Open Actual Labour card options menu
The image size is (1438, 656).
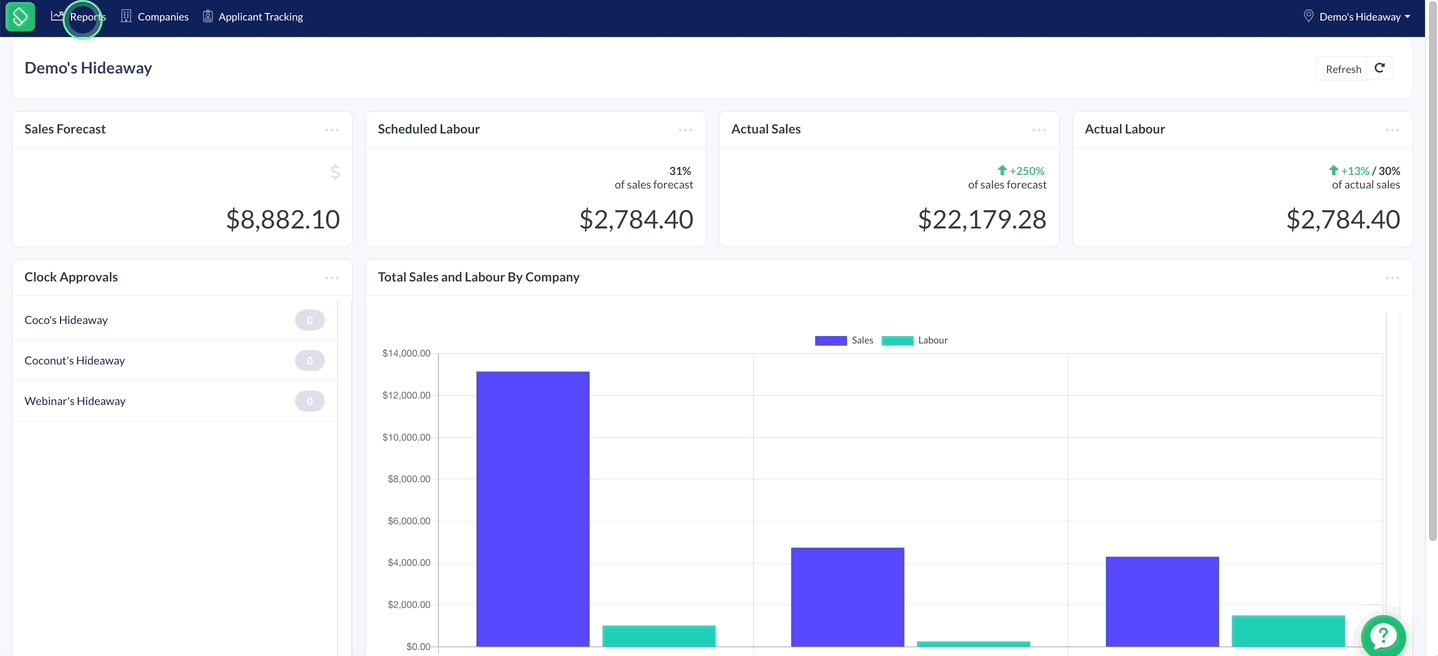(x=1392, y=130)
